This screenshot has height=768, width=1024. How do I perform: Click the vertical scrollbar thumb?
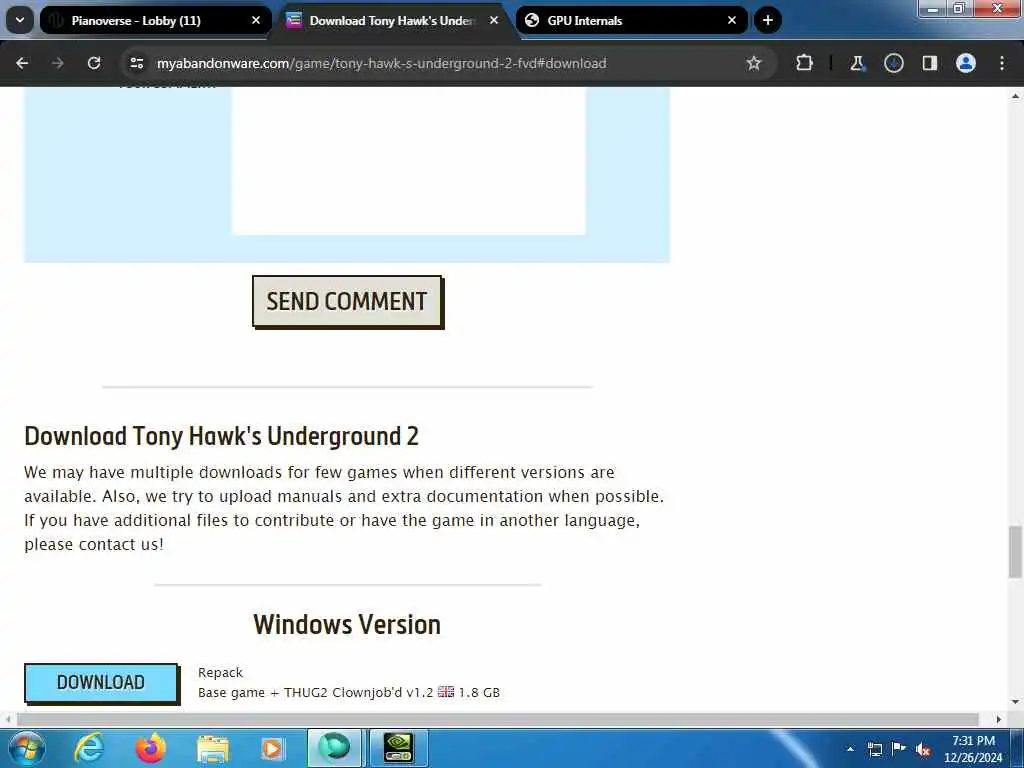pos(1015,552)
